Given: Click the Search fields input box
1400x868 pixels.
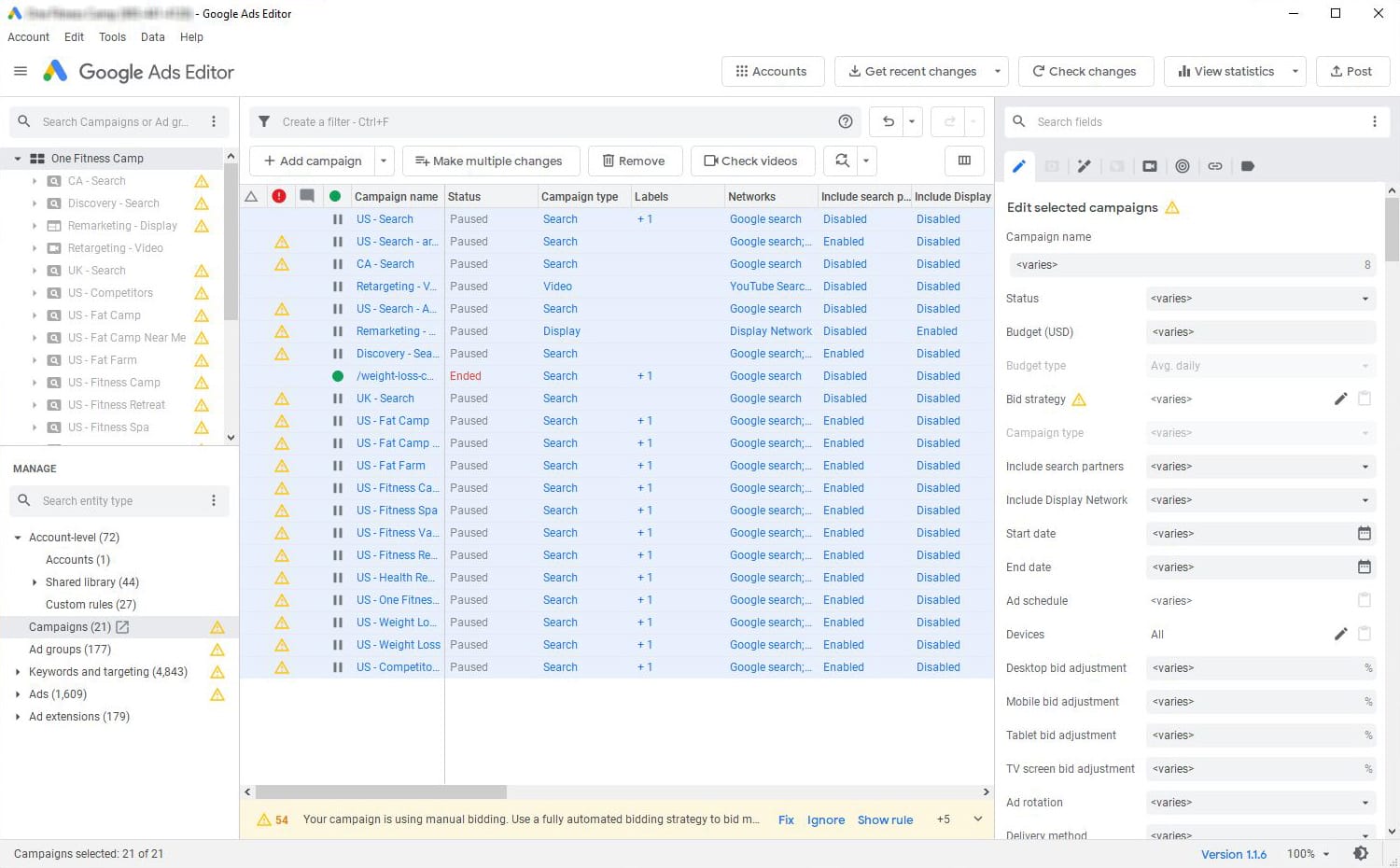Looking at the screenshot, I should tap(1195, 121).
